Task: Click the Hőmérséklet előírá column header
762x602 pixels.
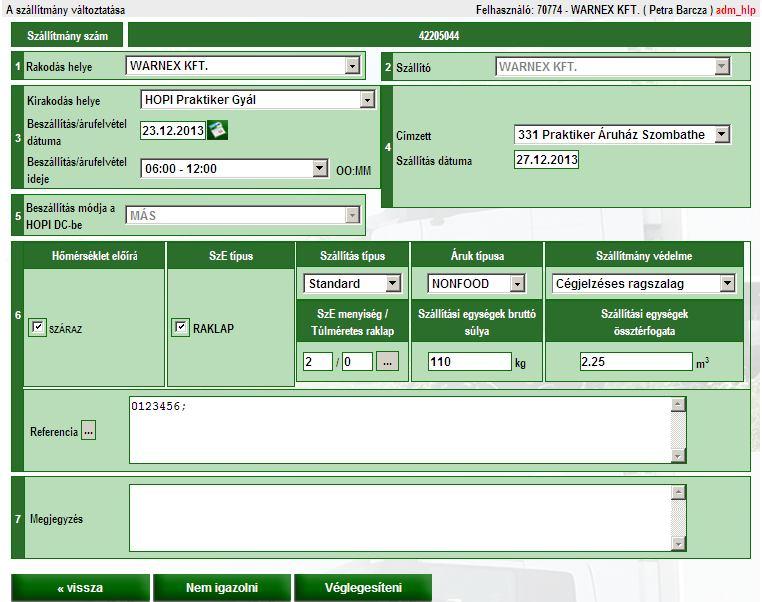Action: coord(94,256)
